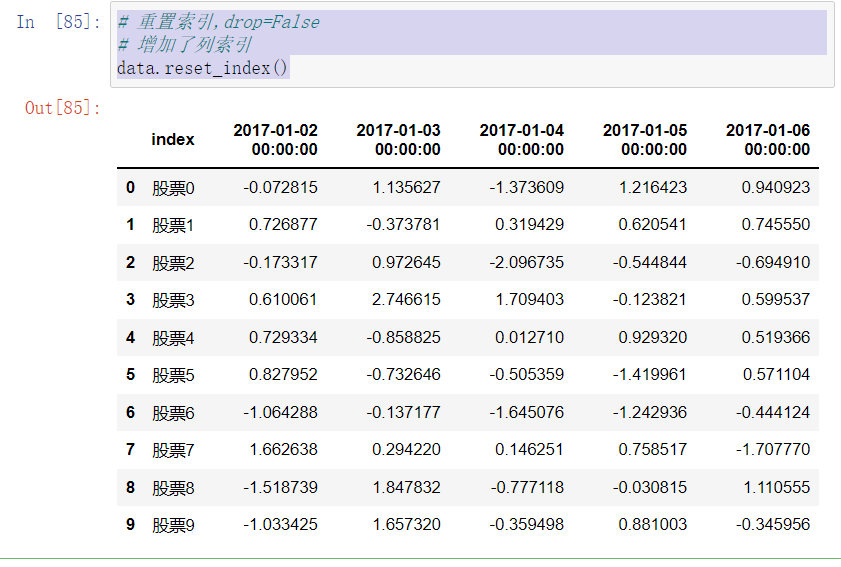
Task: Click the cell value -0.732646
Action: [403, 374]
